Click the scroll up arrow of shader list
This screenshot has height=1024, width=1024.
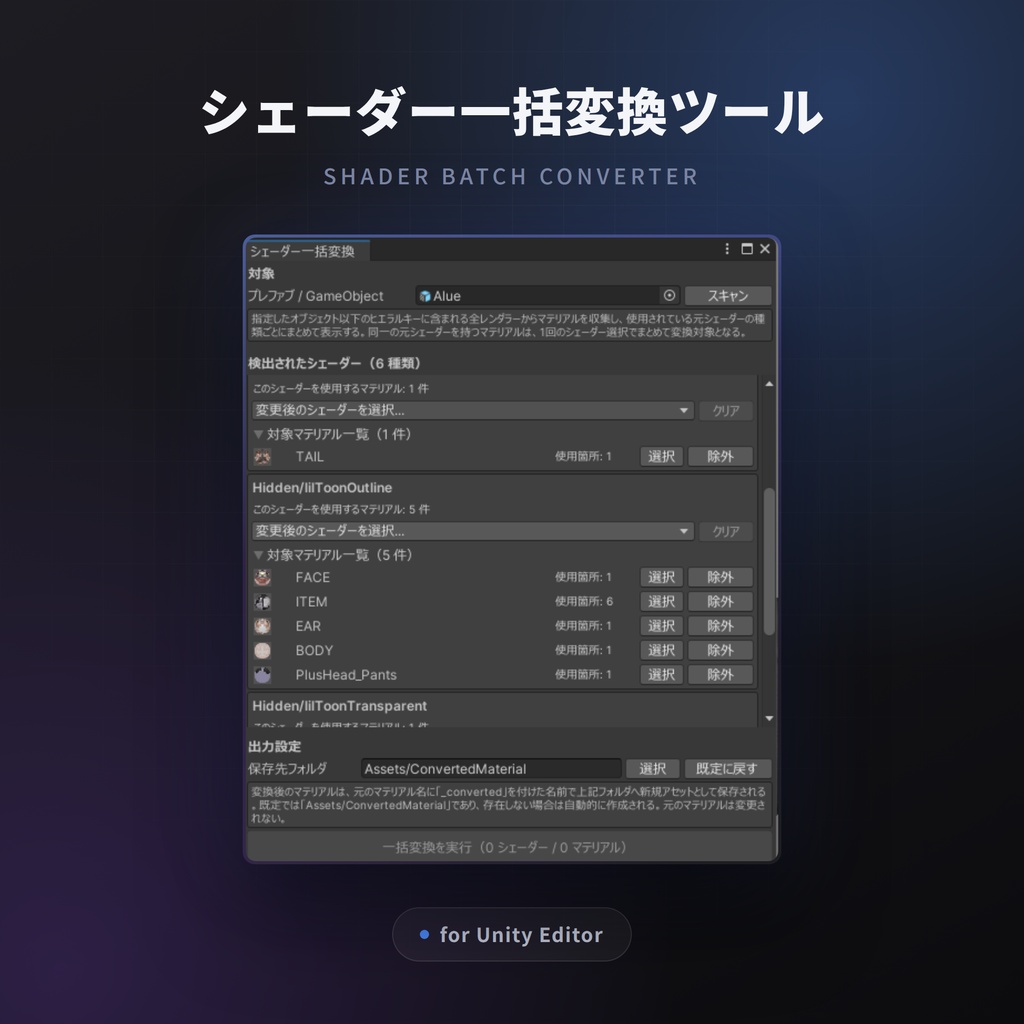tap(769, 384)
